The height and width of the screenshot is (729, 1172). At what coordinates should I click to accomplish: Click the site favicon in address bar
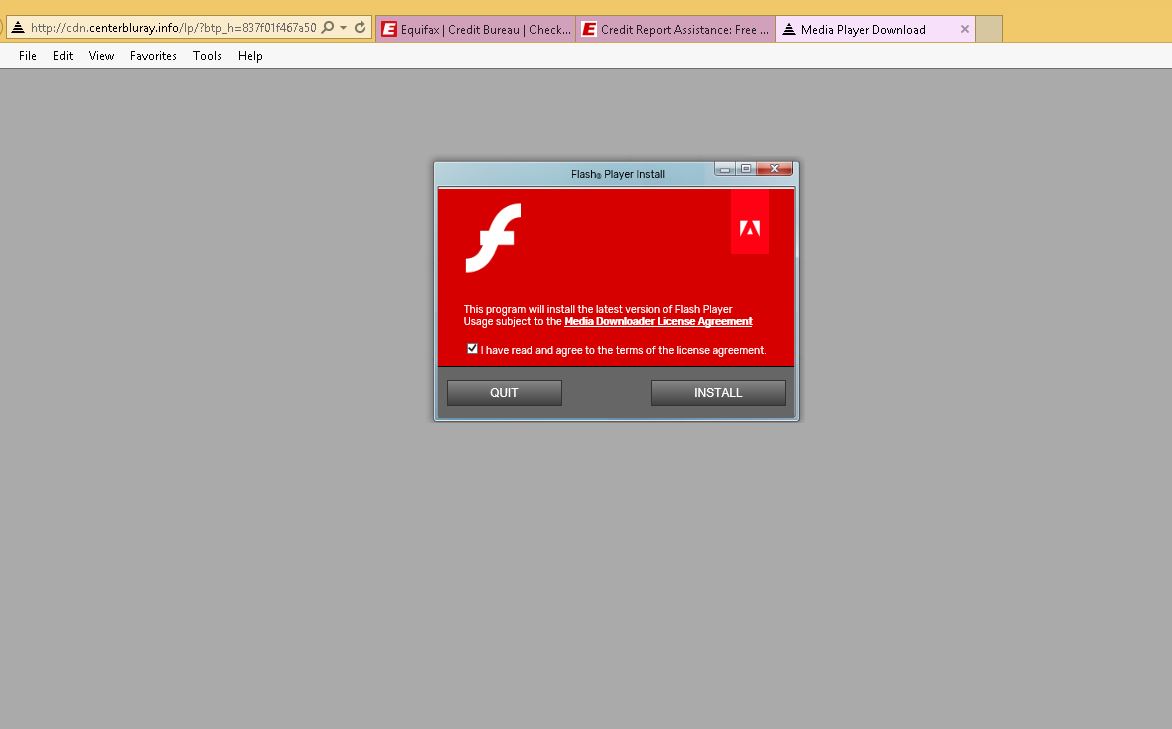18,28
